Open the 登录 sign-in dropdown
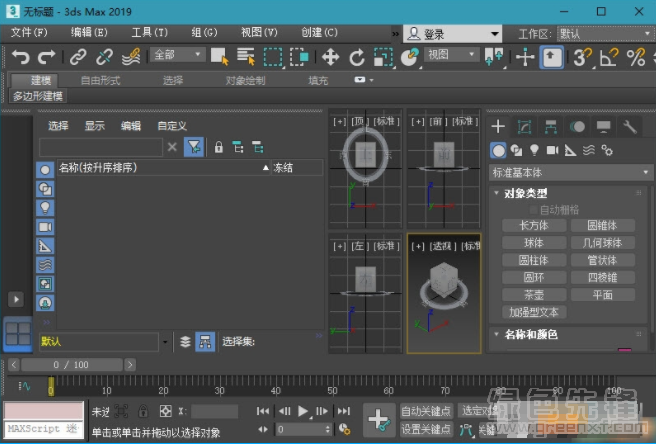The width and height of the screenshot is (656, 444). (x=452, y=34)
